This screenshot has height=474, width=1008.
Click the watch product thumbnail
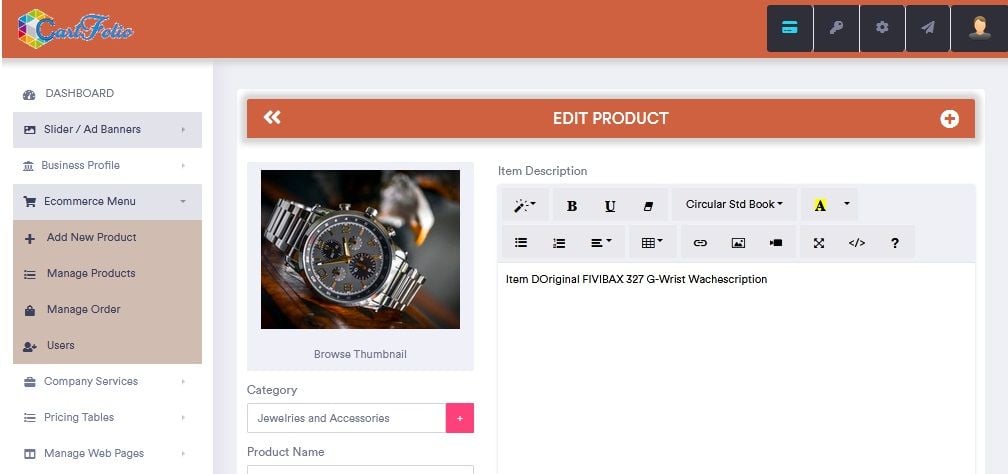(360, 250)
